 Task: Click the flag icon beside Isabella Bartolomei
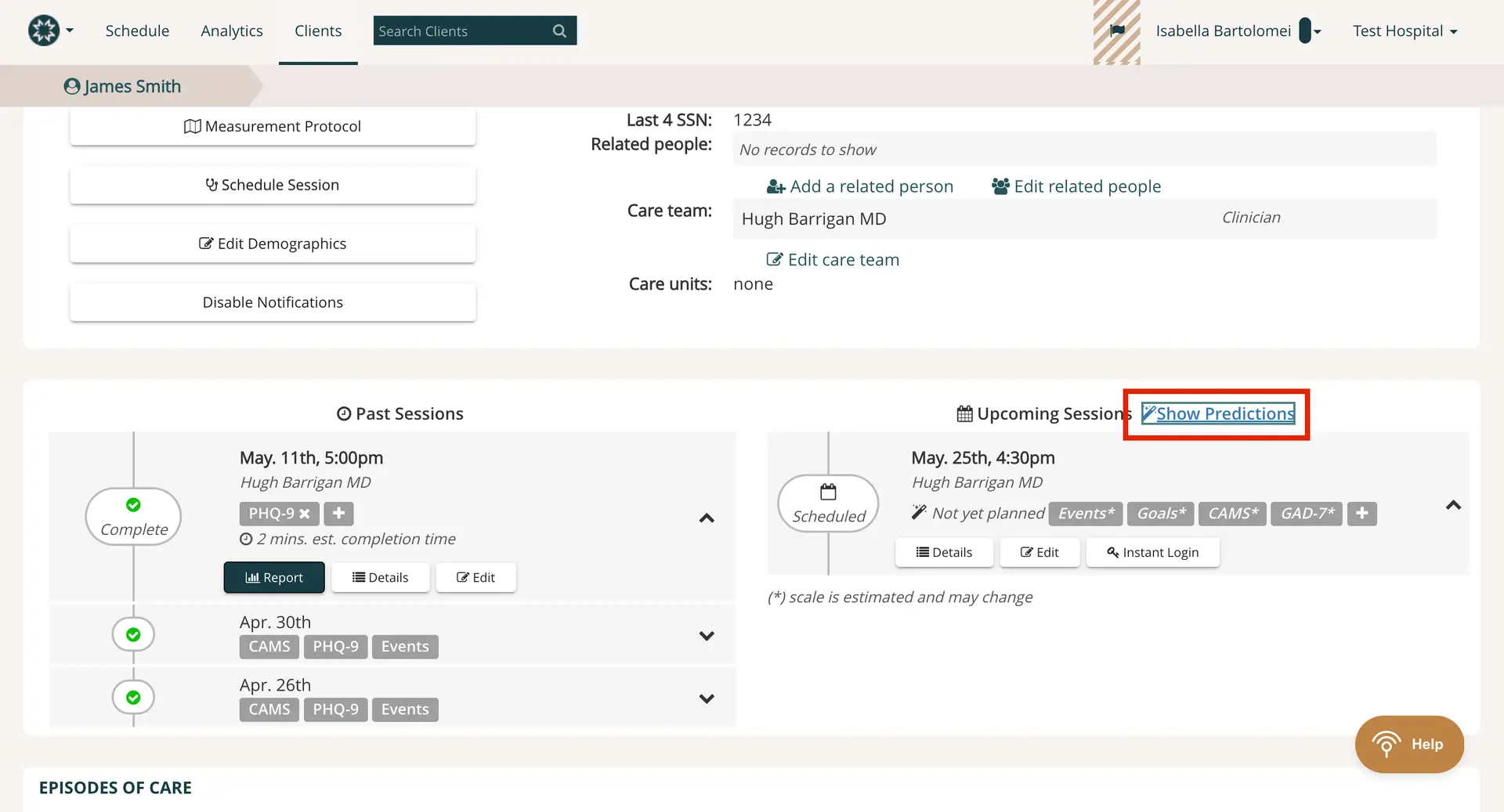point(1117,31)
